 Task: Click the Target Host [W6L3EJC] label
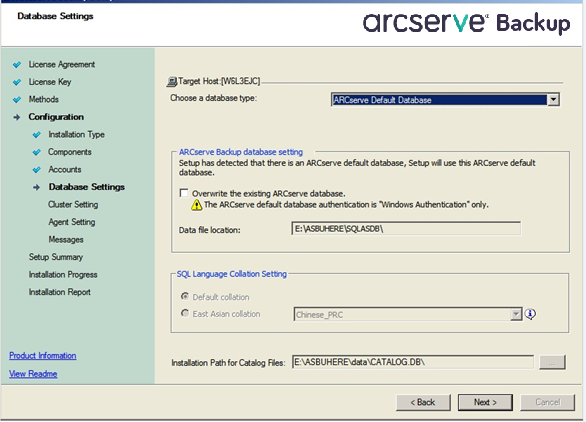[219, 81]
